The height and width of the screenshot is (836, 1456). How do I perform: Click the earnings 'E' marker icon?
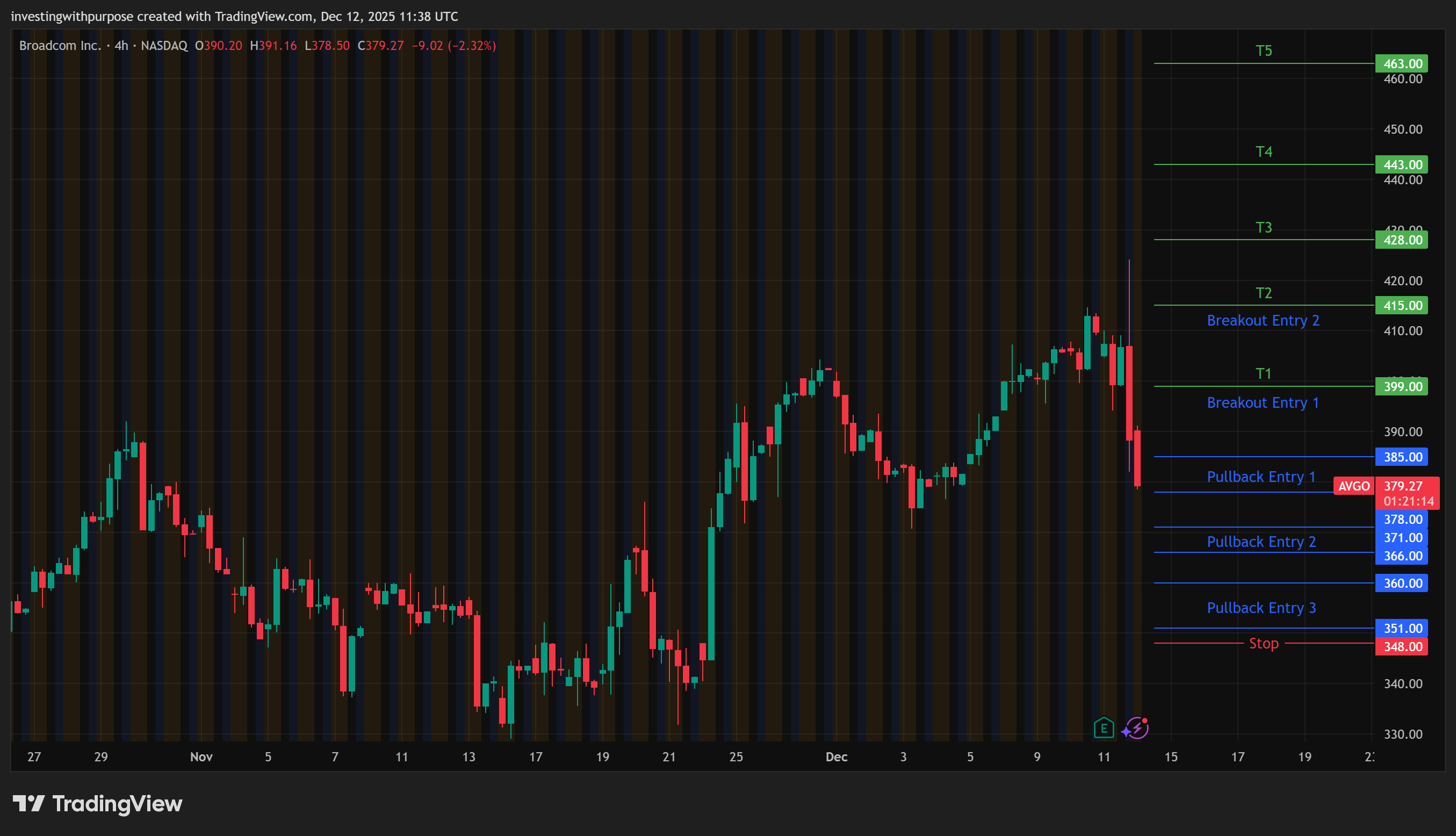[x=1104, y=729]
